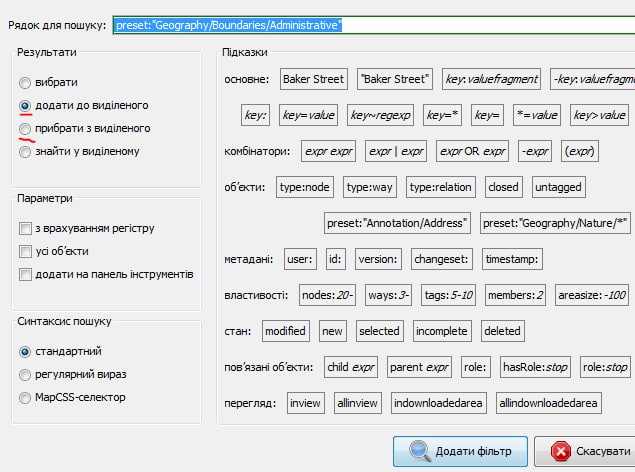Image resolution: width=635 pixels, height=472 pixels.
Task: Insert new state hint
Action: 332,331
